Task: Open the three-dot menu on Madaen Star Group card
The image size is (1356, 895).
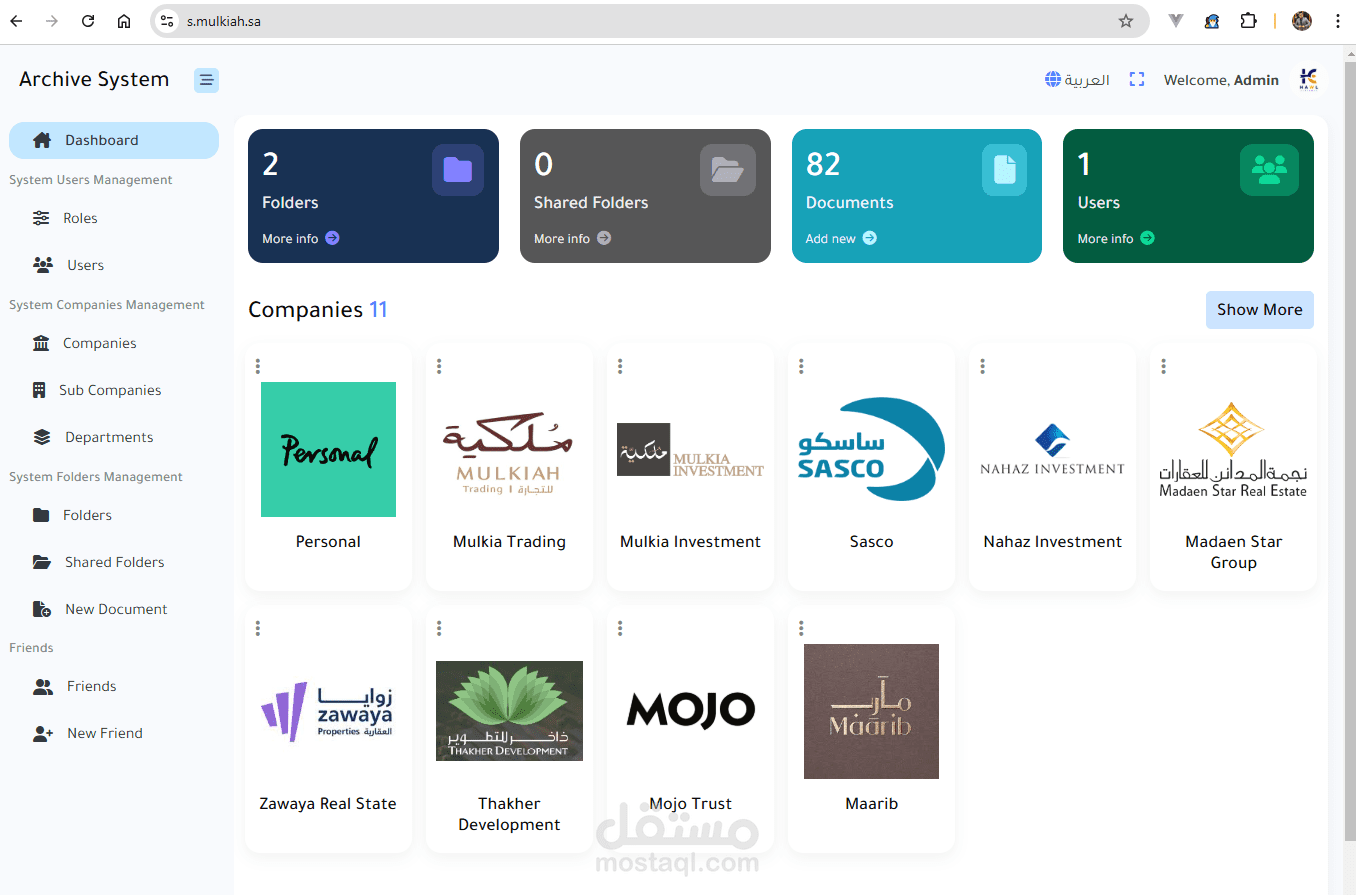Action: tap(1163, 366)
